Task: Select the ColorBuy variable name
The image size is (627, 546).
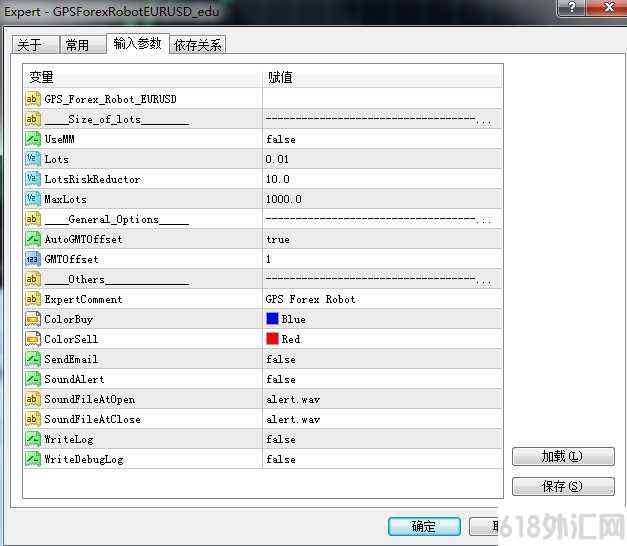Action: [68, 320]
